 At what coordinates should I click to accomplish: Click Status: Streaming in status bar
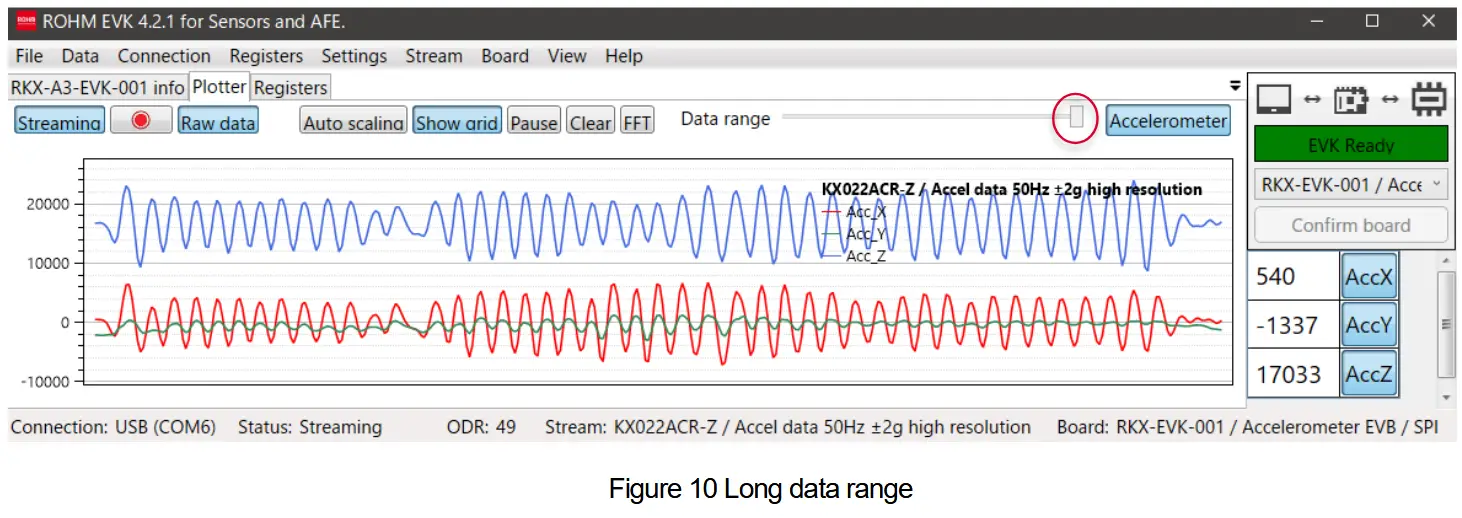click(x=310, y=427)
